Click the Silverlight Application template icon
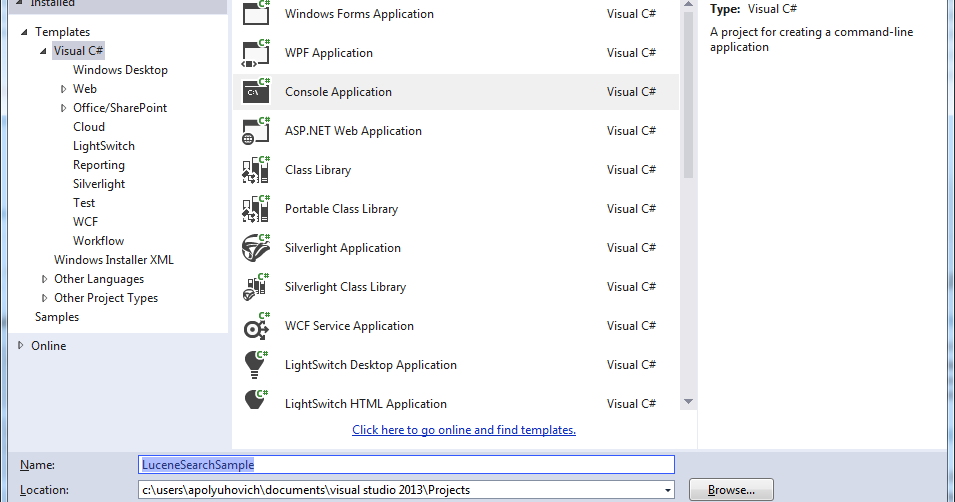The image size is (955, 502). click(x=256, y=248)
